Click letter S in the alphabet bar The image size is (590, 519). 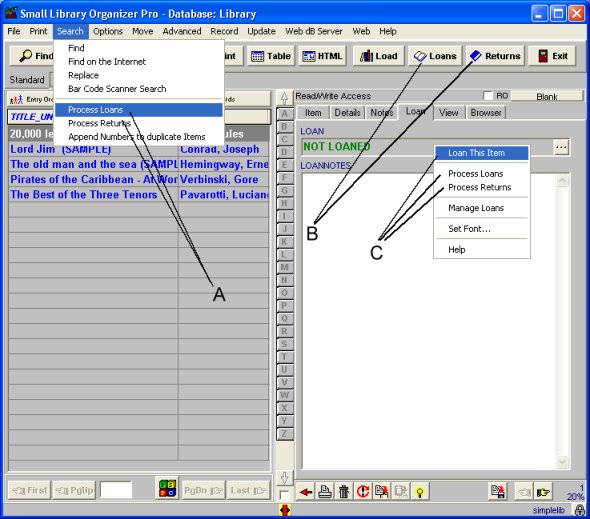[x=284, y=344]
